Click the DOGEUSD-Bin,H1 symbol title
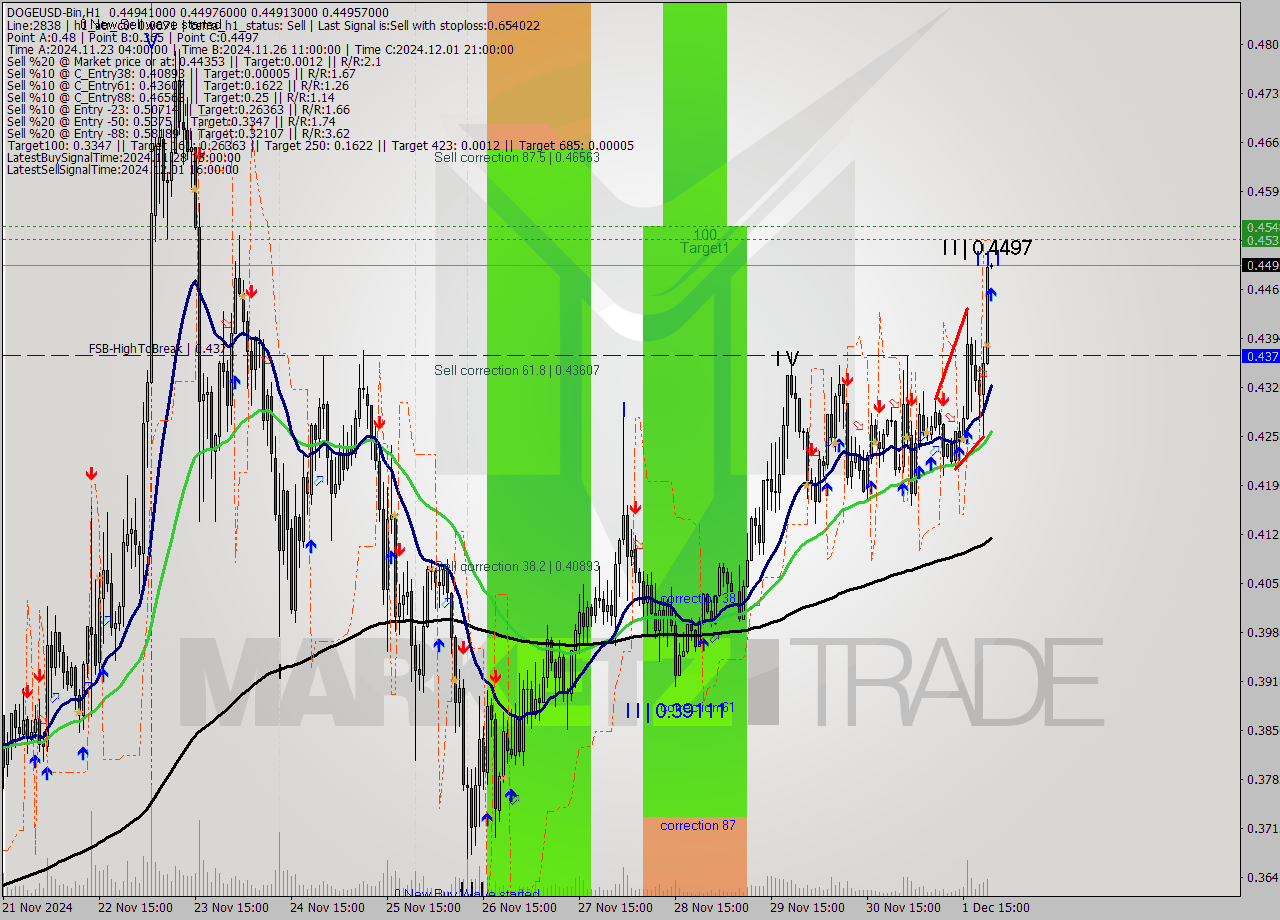The height and width of the screenshot is (920, 1280). point(52,11)
